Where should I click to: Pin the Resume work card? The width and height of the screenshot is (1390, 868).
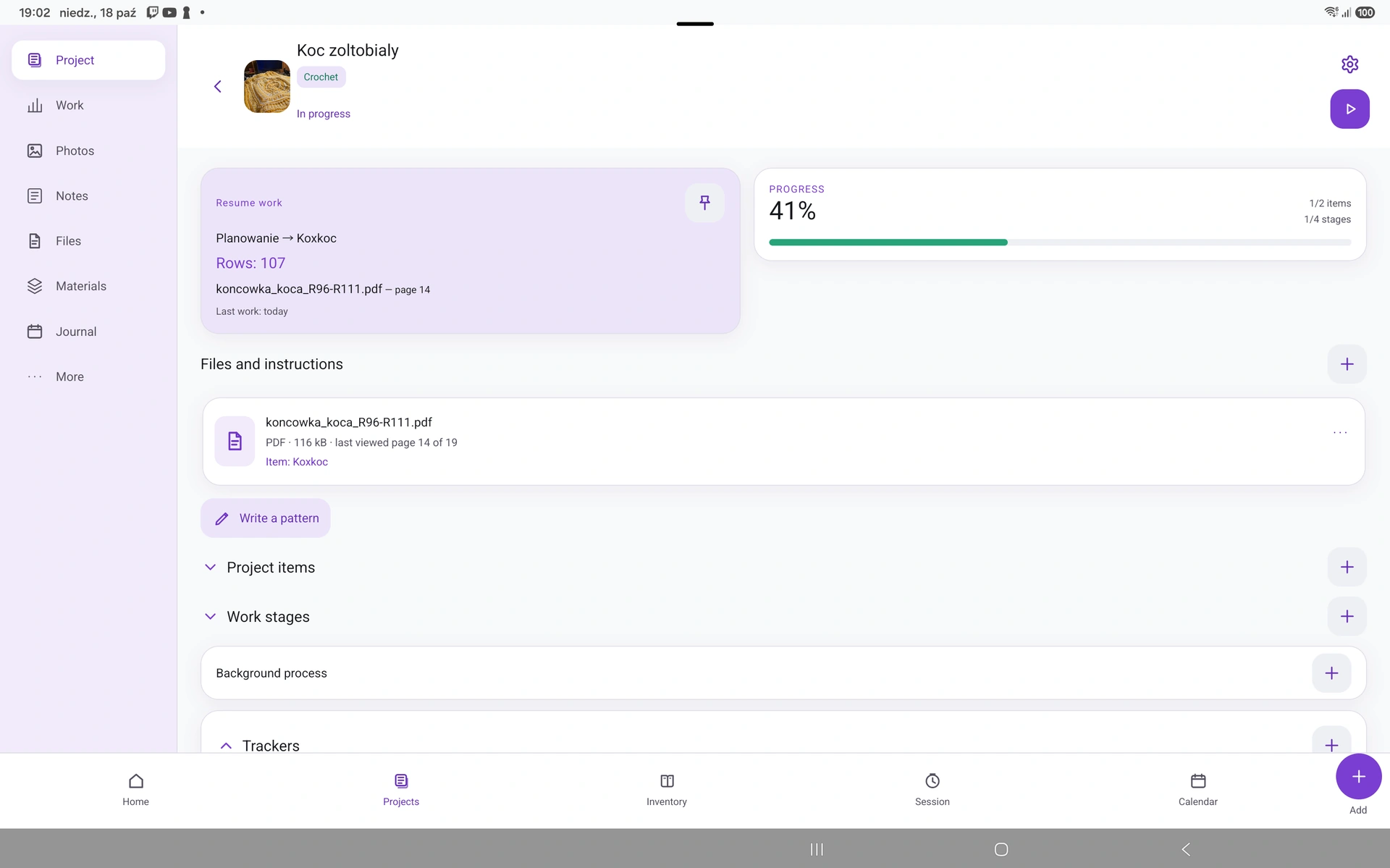pos(704,203)
